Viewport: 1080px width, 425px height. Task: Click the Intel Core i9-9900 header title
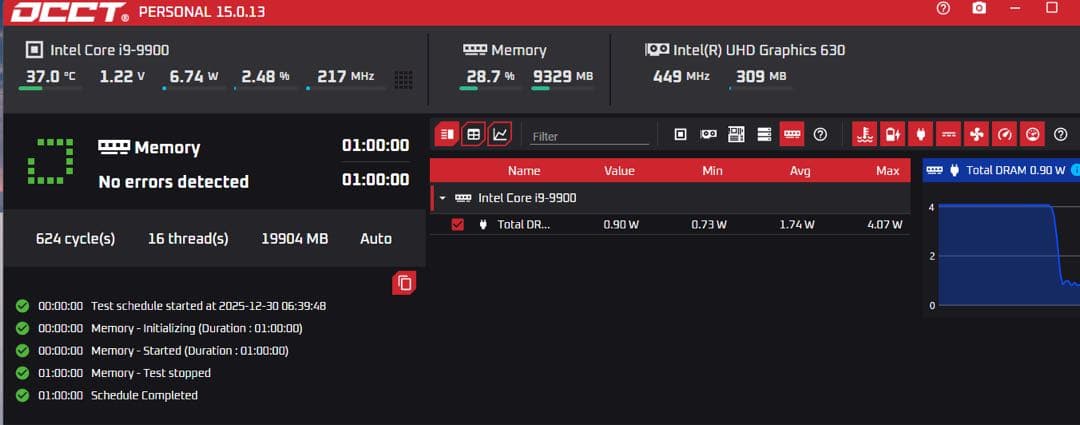(110, 50)
